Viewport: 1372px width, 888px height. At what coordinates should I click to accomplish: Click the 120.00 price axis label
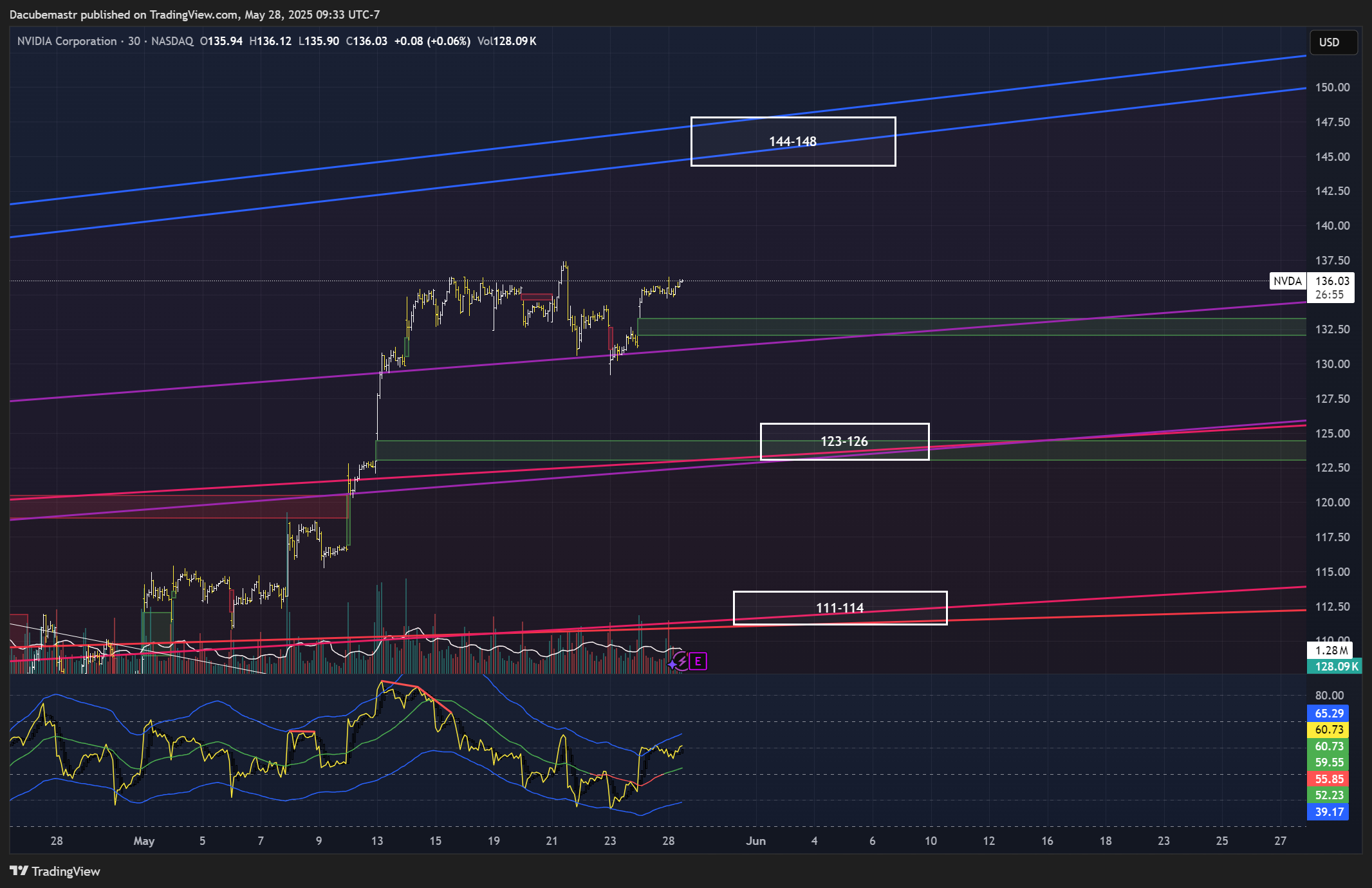[1332, 503]
